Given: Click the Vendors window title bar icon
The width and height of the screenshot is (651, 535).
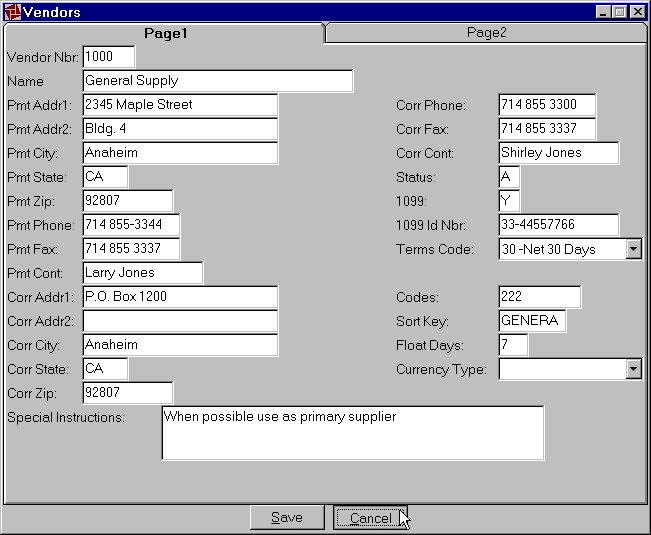Looking at the screenshot, I should pyautogui.click(x=12, y=12).
